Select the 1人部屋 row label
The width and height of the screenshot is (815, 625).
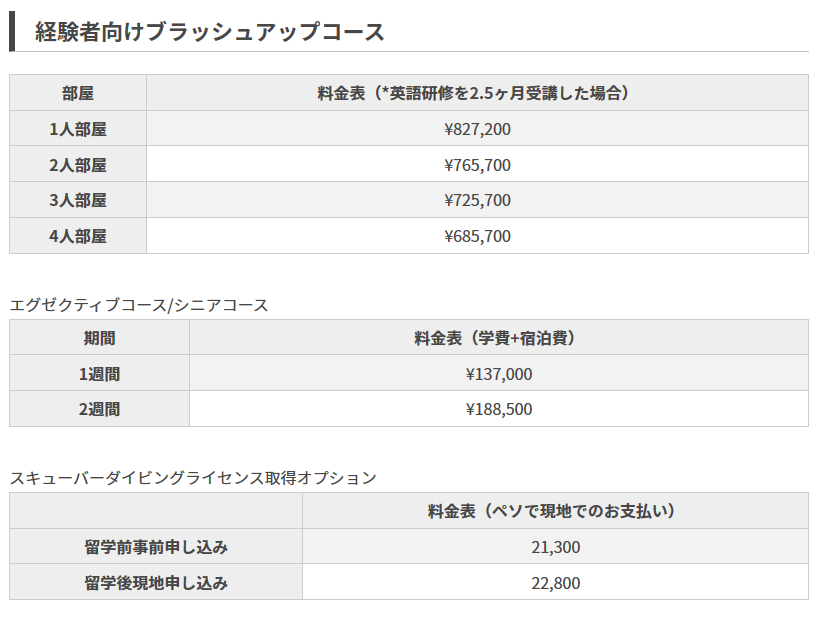coord(78,129)
